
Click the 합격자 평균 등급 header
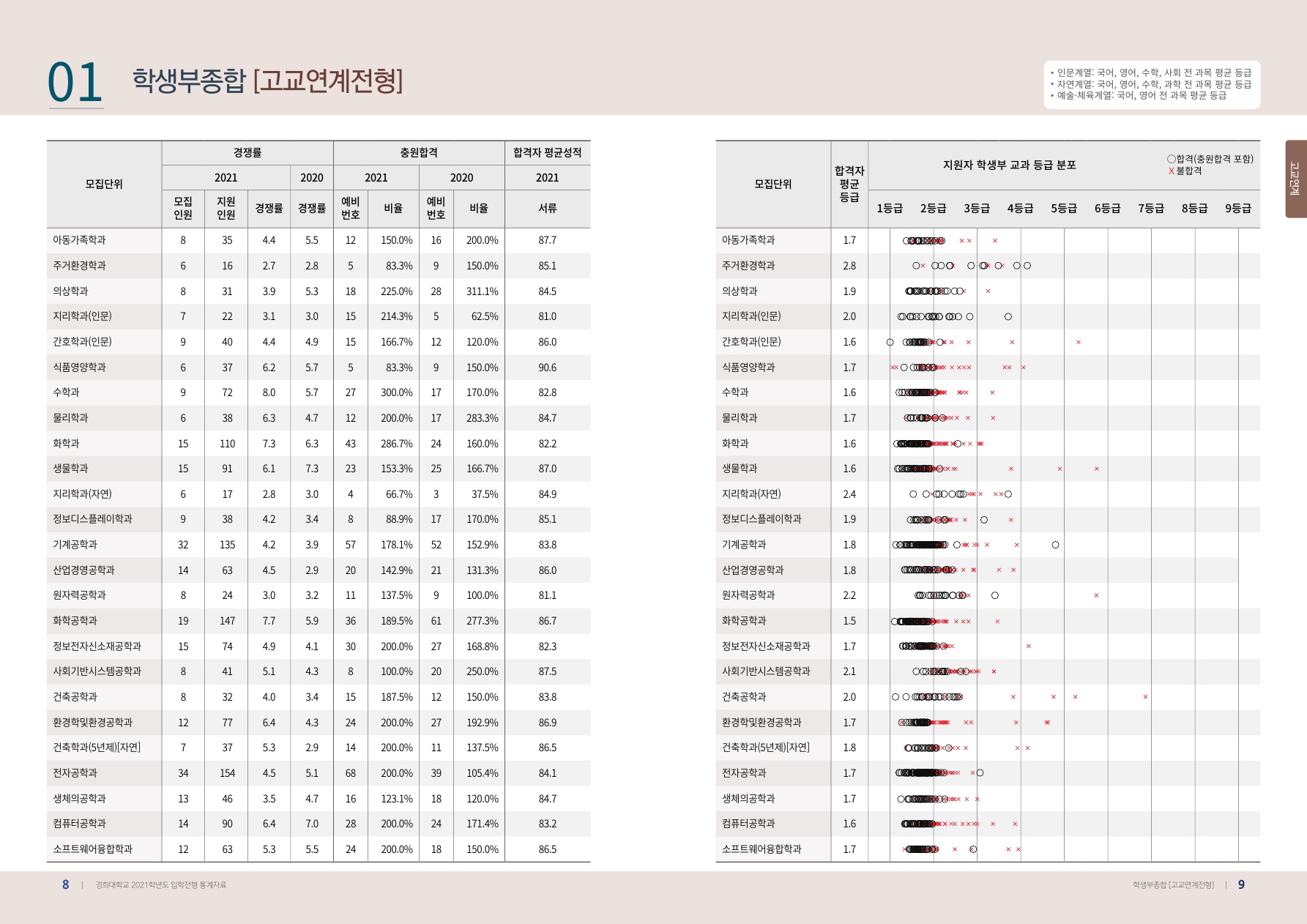[849, 185]
